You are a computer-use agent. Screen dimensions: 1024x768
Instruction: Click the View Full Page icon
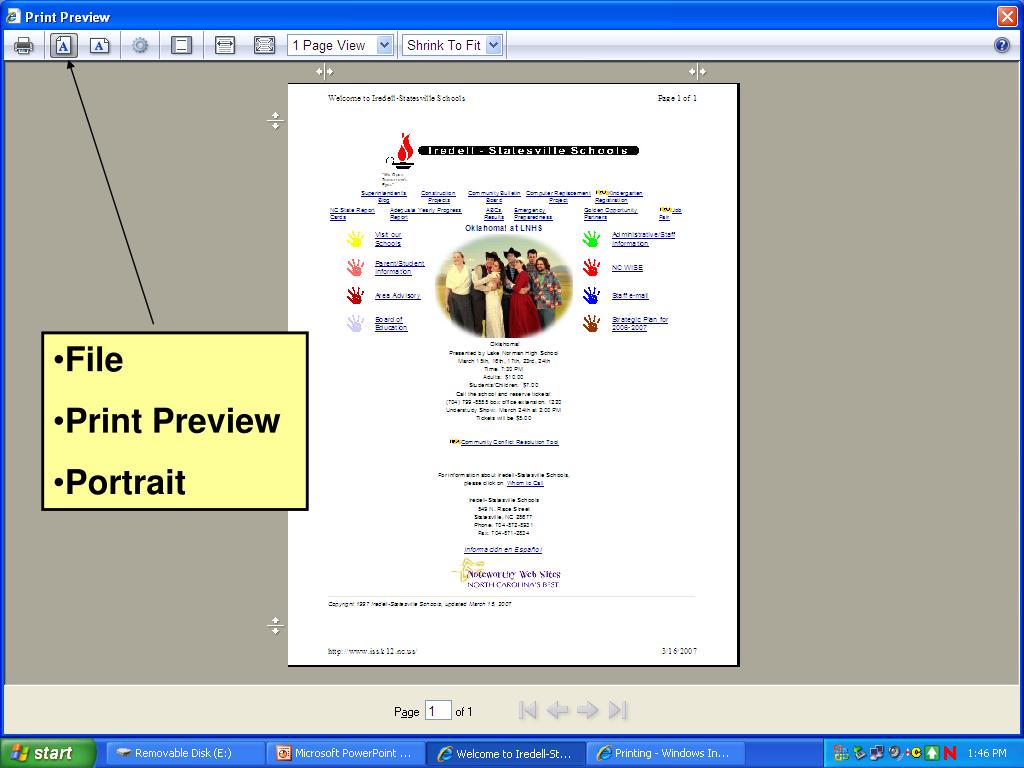(x=264, y=46)
